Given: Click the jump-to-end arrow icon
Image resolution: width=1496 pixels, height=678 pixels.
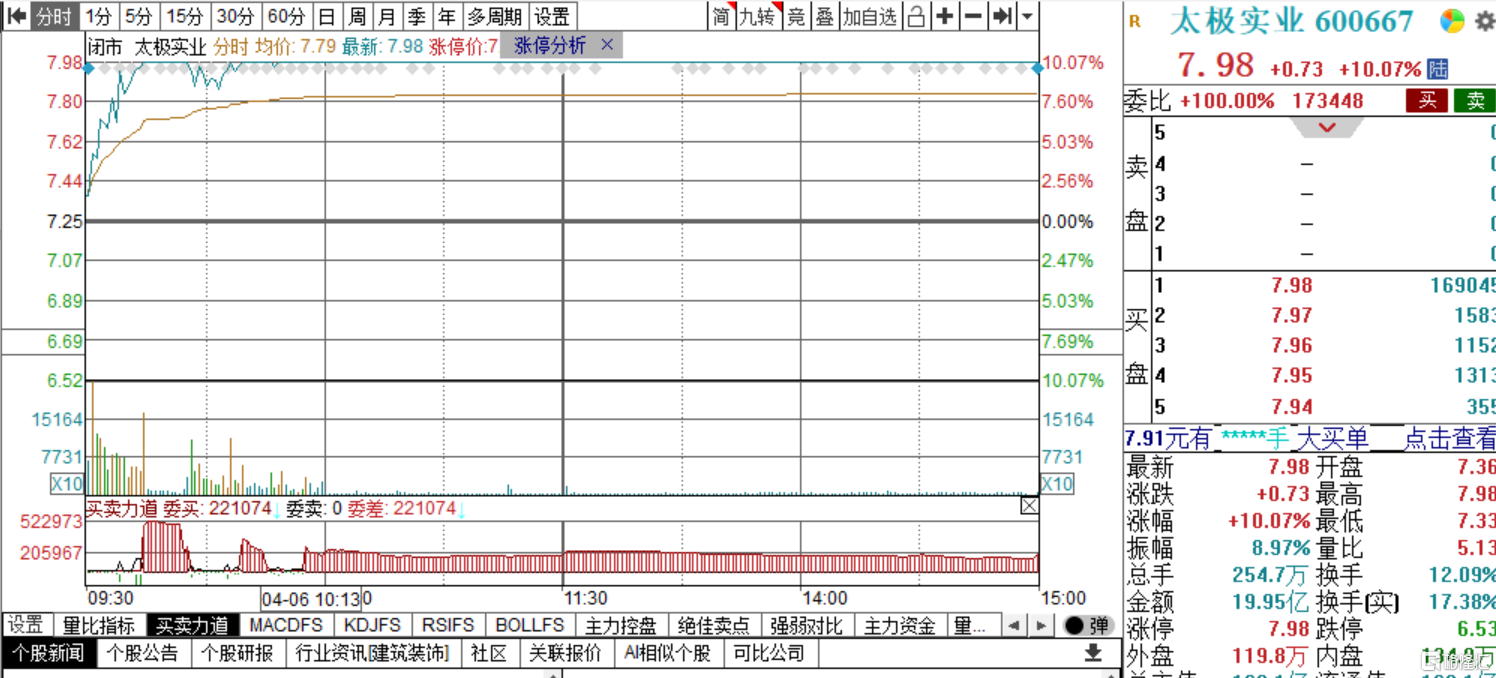Looking at the screenshot, I should [x=1003, y=16].
